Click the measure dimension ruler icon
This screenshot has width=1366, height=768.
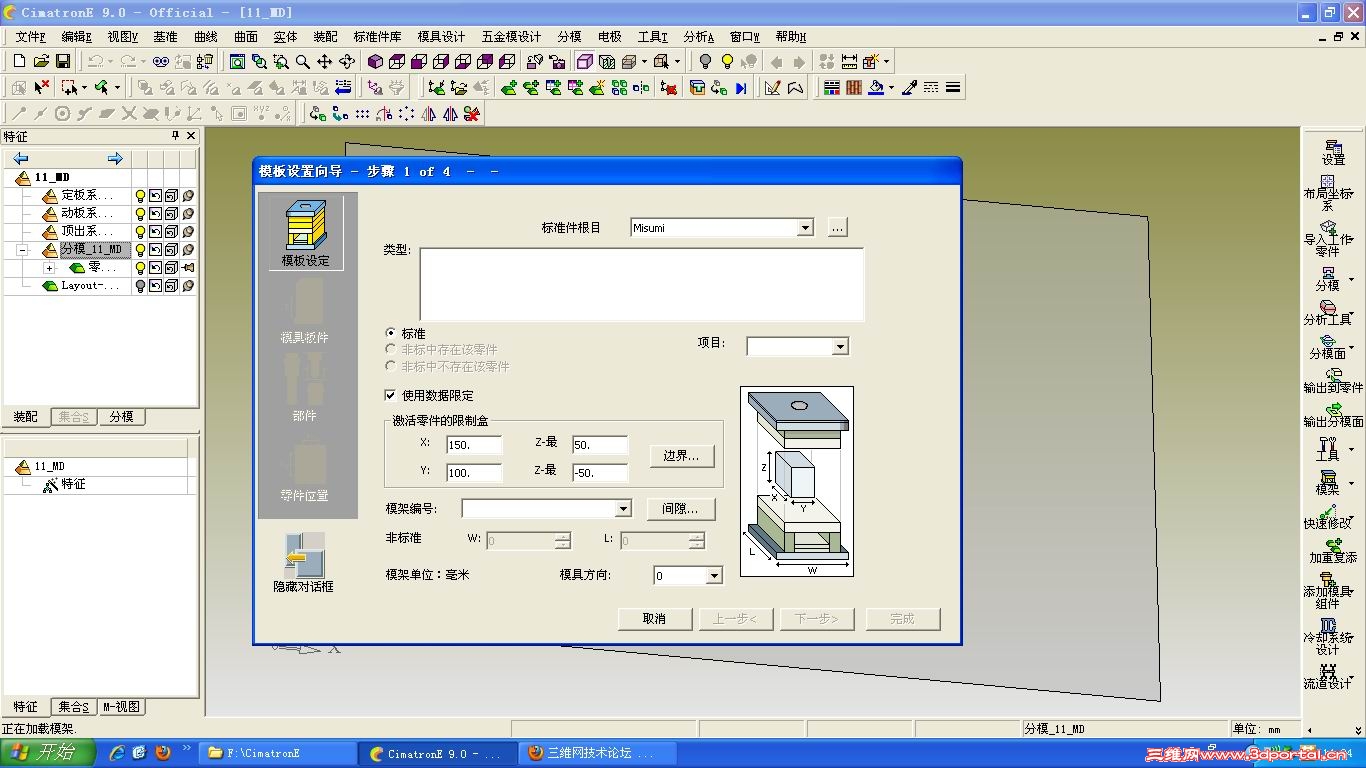click(849, 62)
